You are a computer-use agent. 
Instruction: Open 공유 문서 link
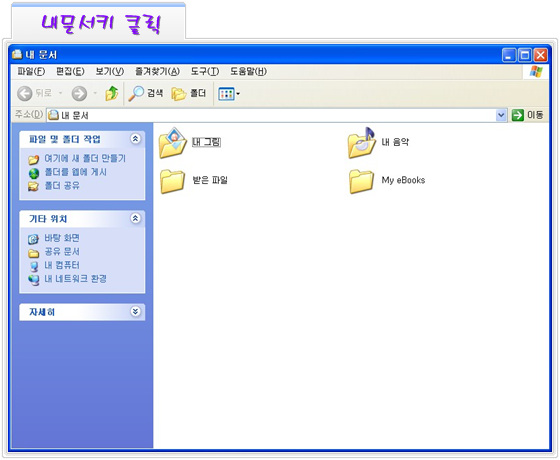[62, 251]
